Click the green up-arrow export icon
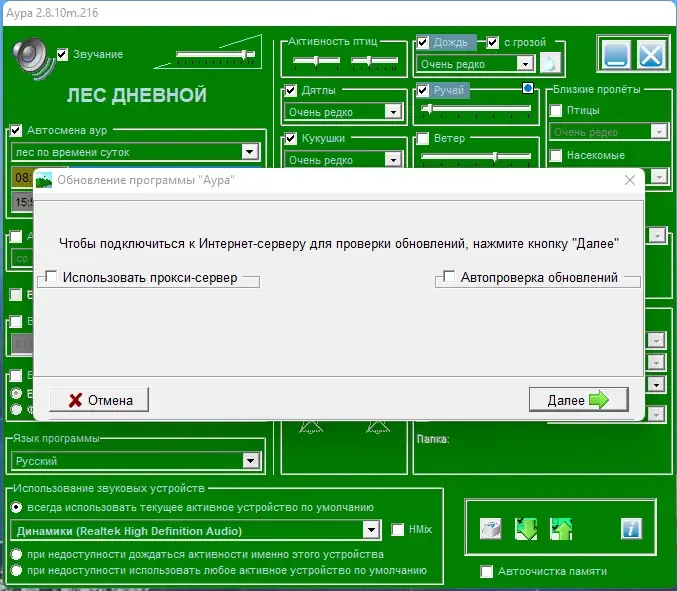This screenshot has width=677, height=591. point(561,529)
